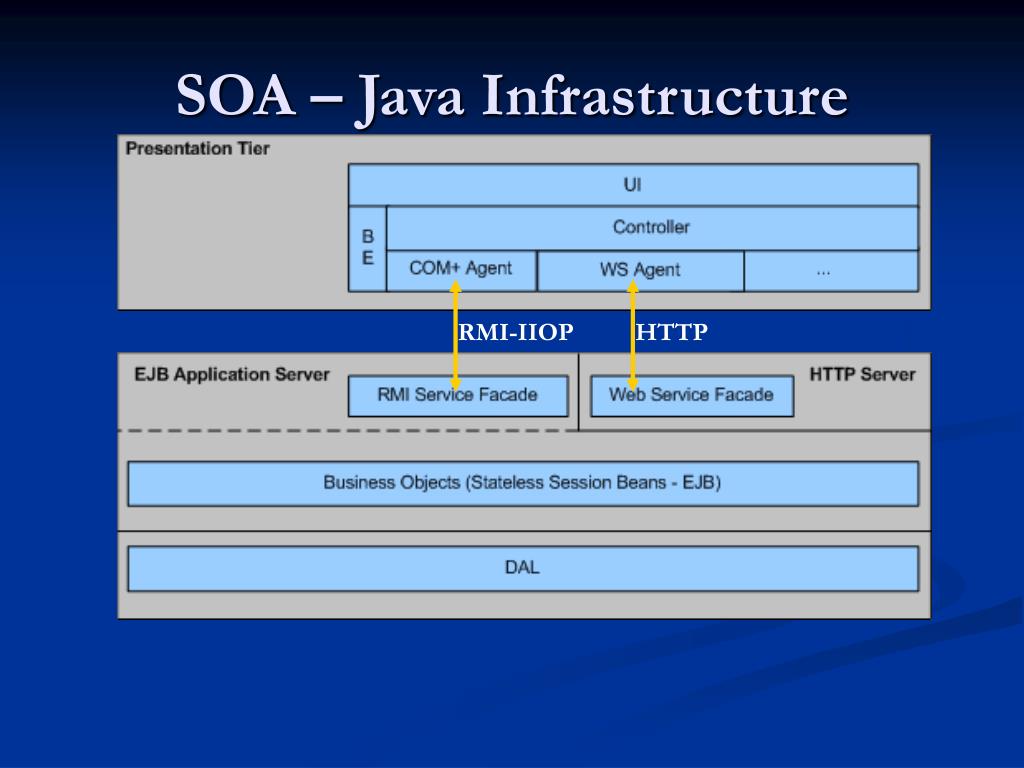Click the 'WS Agent' box
This screenshot has width=1024, height=768.
641,270
